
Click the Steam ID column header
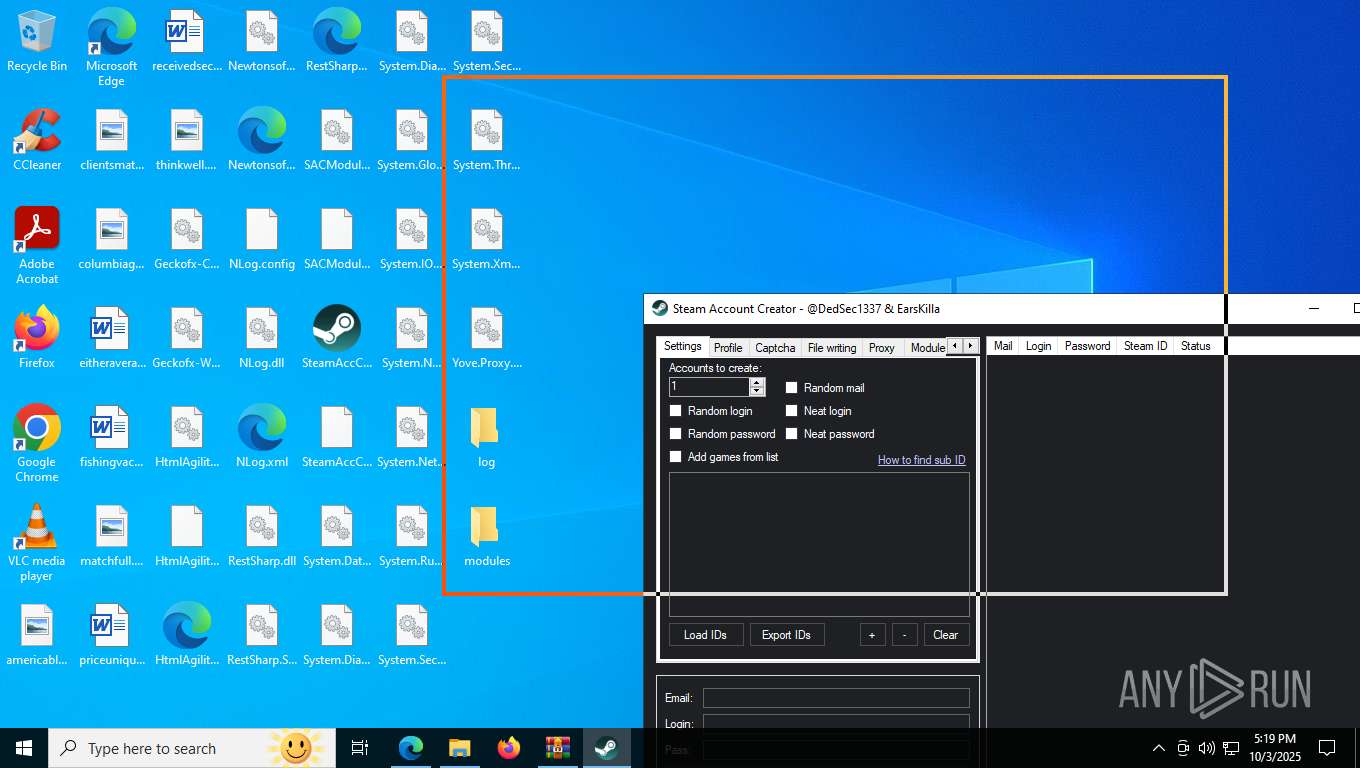pyautogui.click(x=1146, y=346)
